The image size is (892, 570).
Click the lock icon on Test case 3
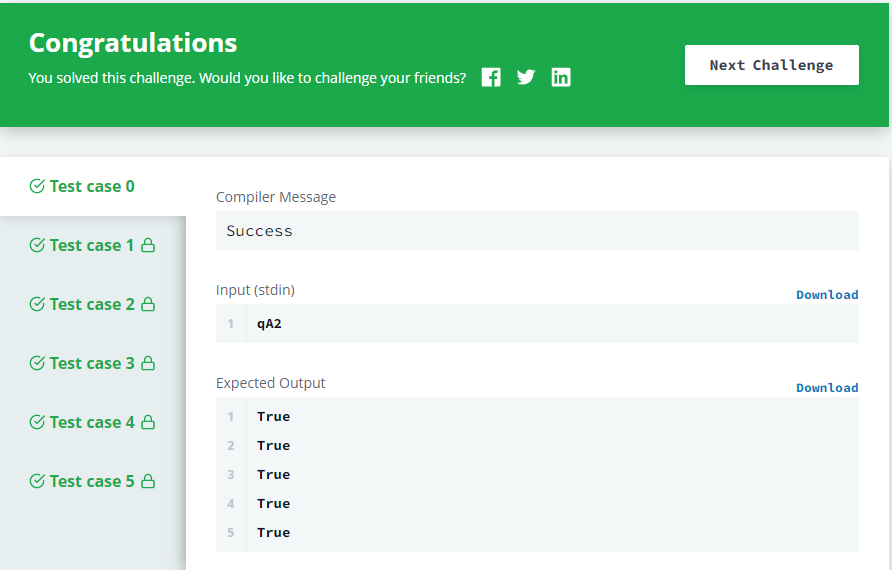148,363
